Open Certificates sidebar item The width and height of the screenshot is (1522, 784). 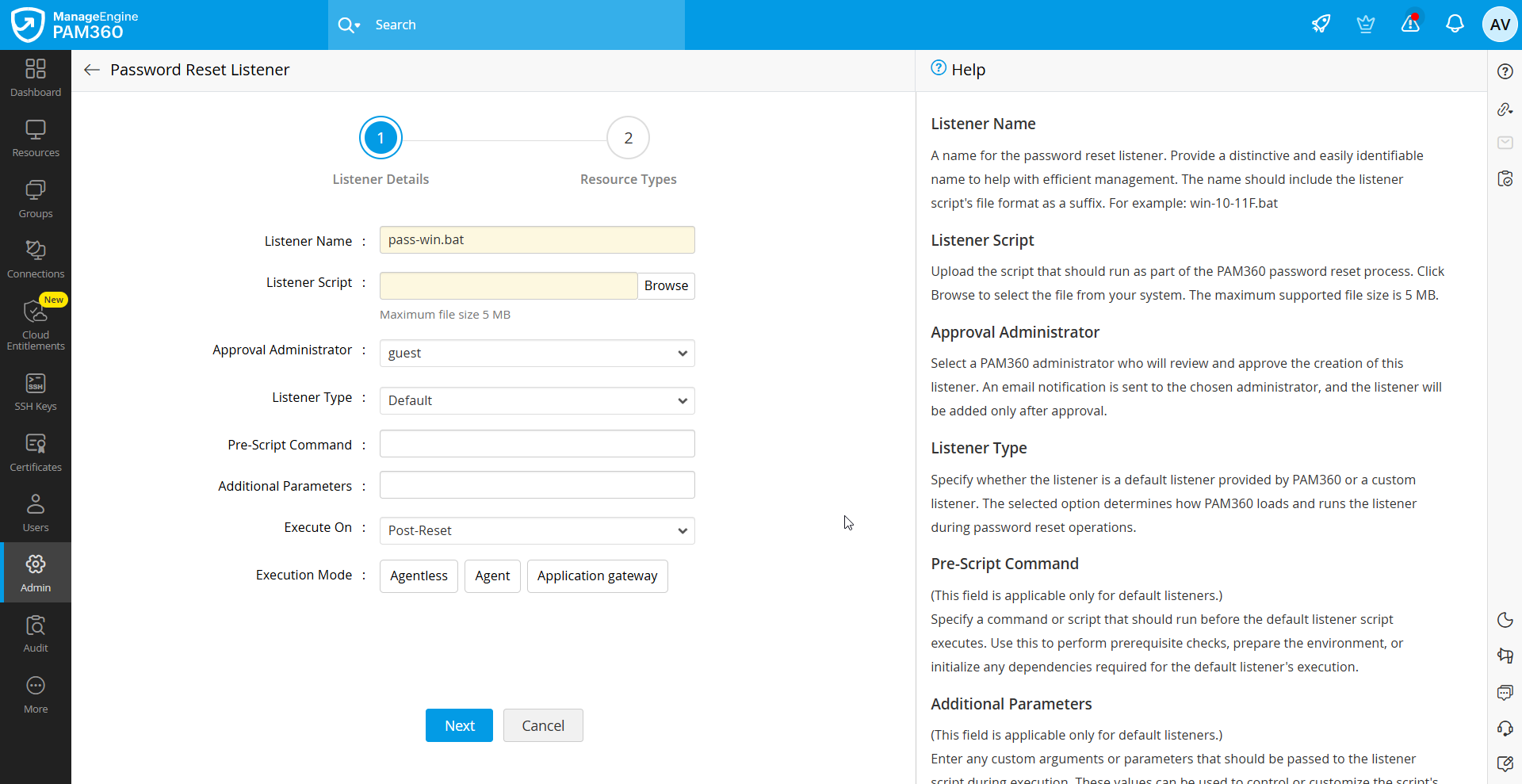[36, 453]
